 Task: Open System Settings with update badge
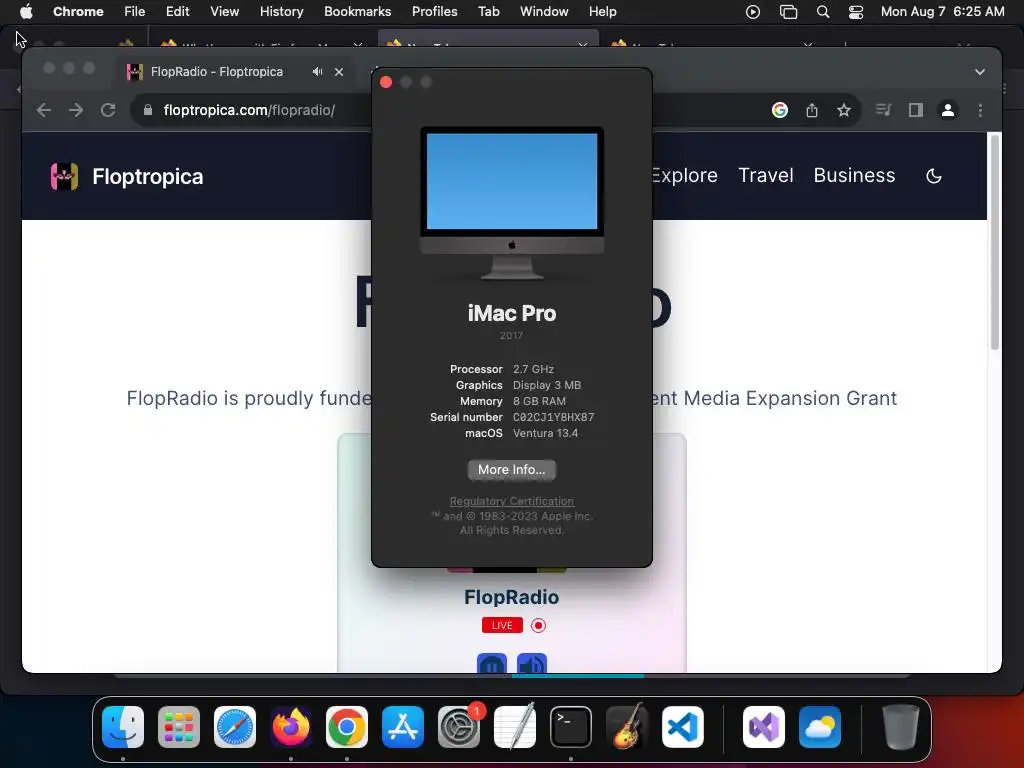tap(459, 727)
